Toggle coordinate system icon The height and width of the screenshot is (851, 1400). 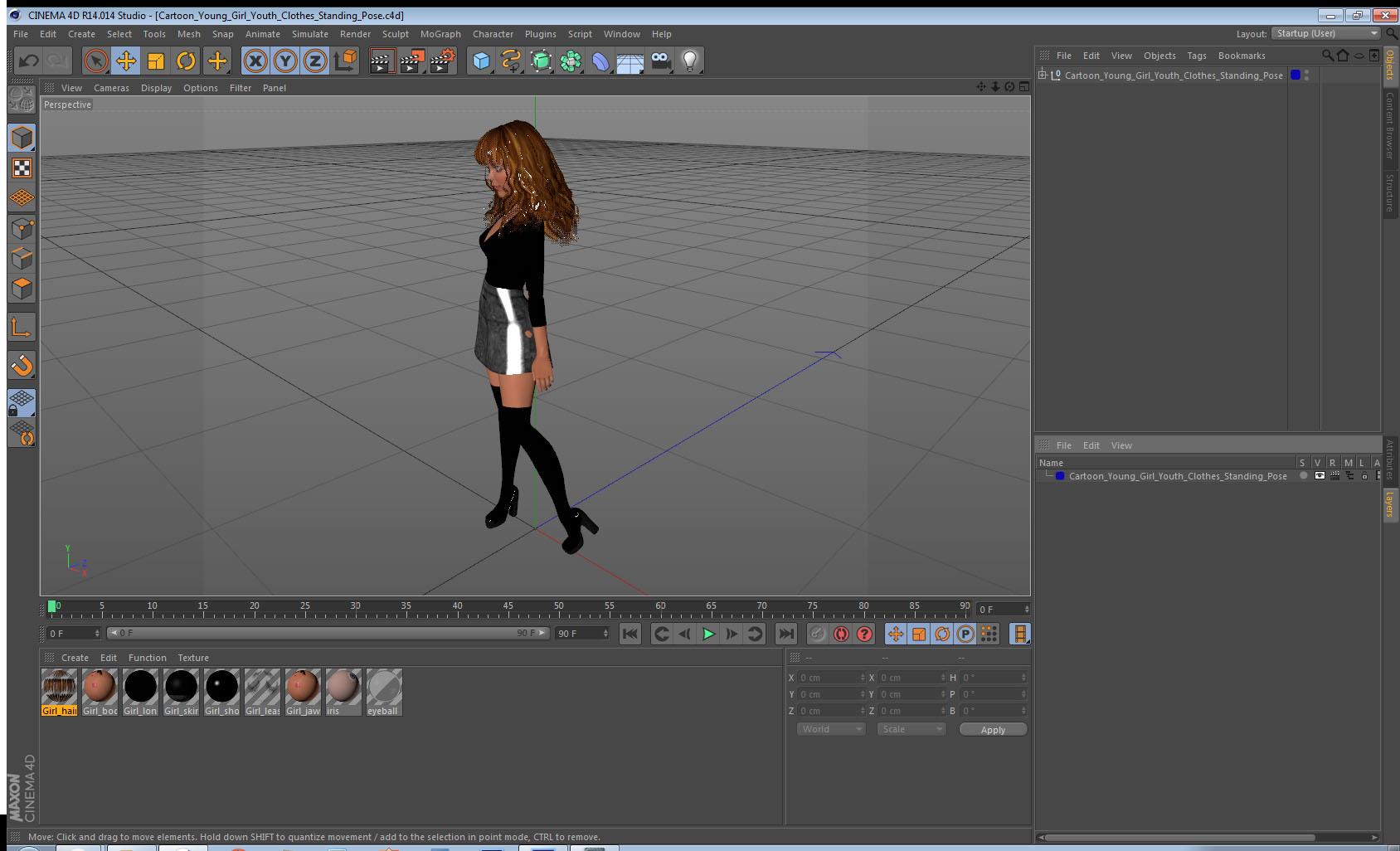345,61
